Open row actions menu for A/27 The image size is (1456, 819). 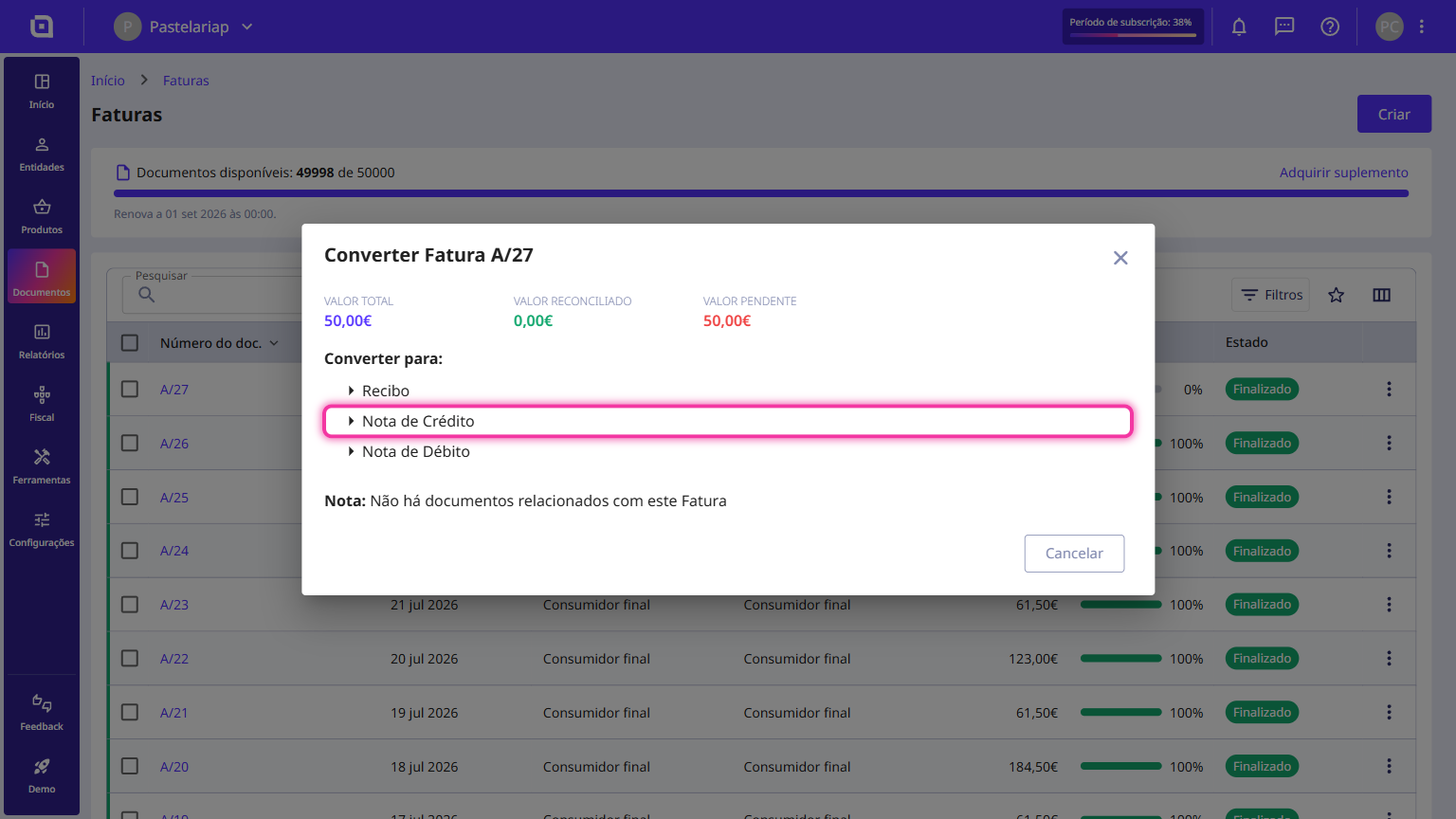click(1389, 389)
